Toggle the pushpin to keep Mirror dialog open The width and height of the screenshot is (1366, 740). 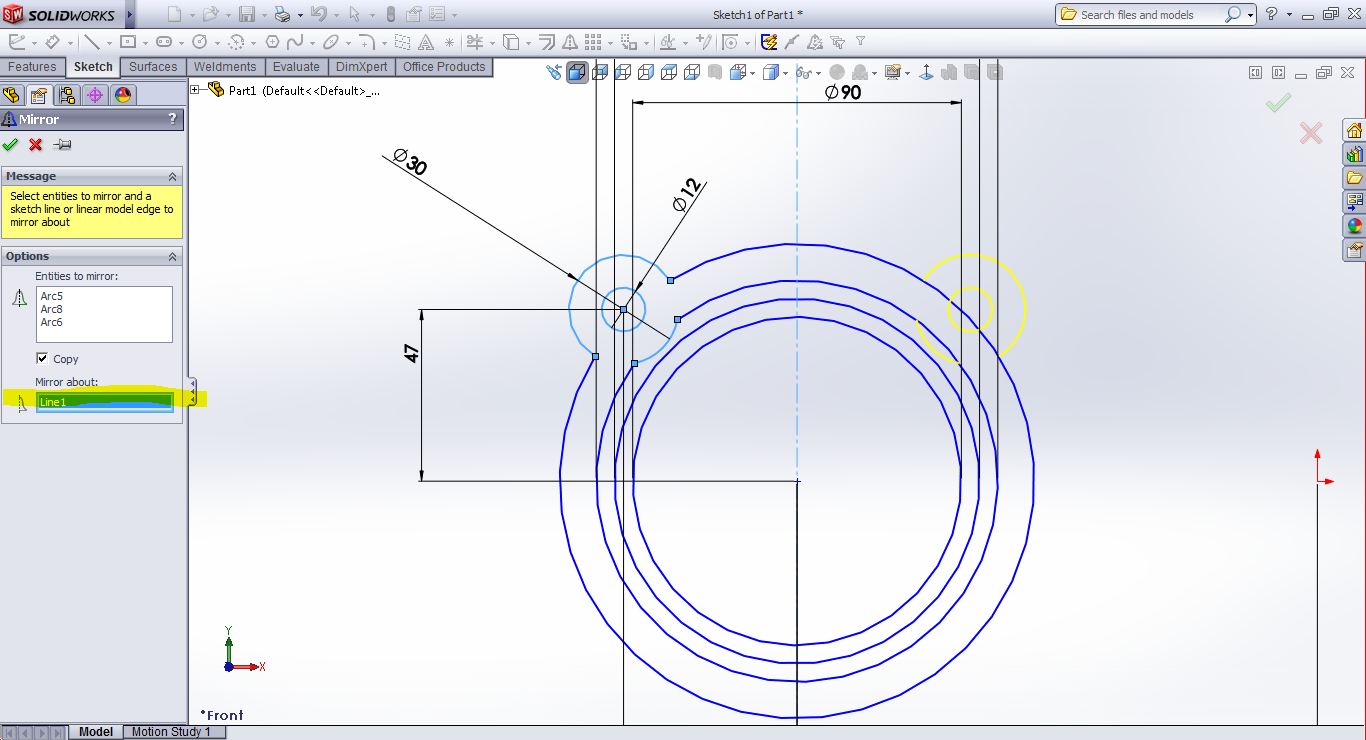[60, 144]
